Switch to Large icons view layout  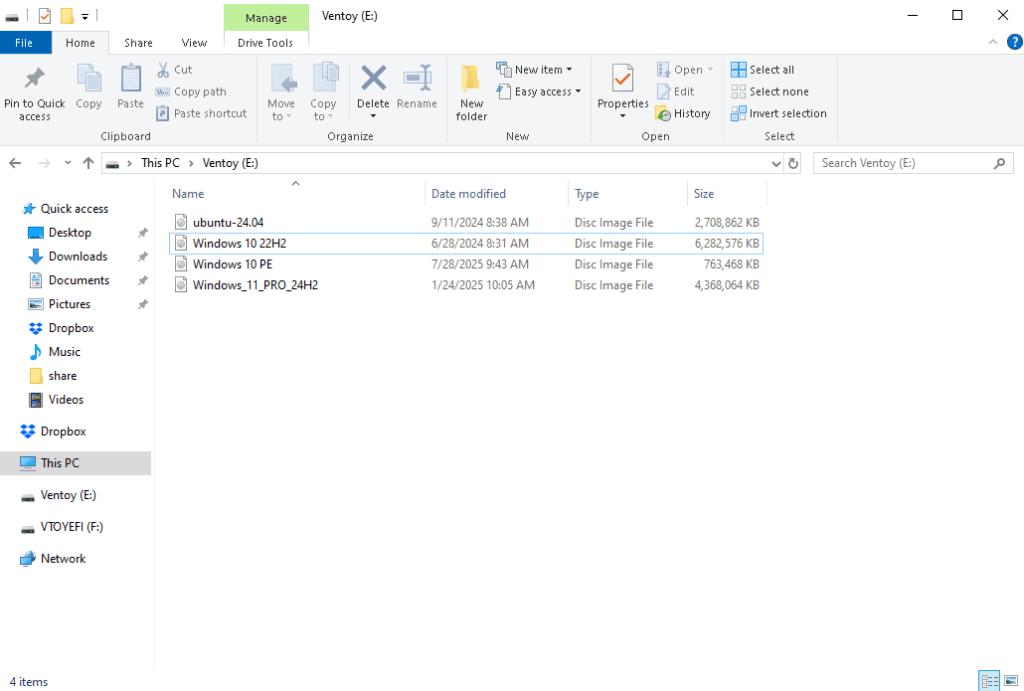(x=1011, y=681)
